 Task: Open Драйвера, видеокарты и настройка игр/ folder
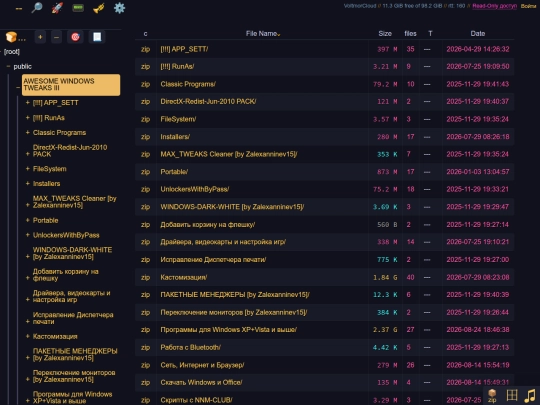(x=223, y=242)
